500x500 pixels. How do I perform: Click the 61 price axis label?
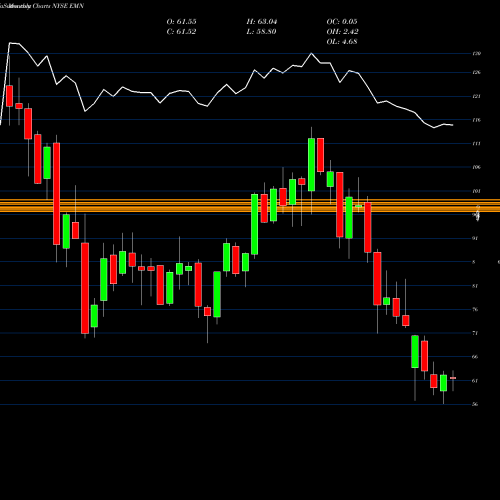[x=475, y=381]
